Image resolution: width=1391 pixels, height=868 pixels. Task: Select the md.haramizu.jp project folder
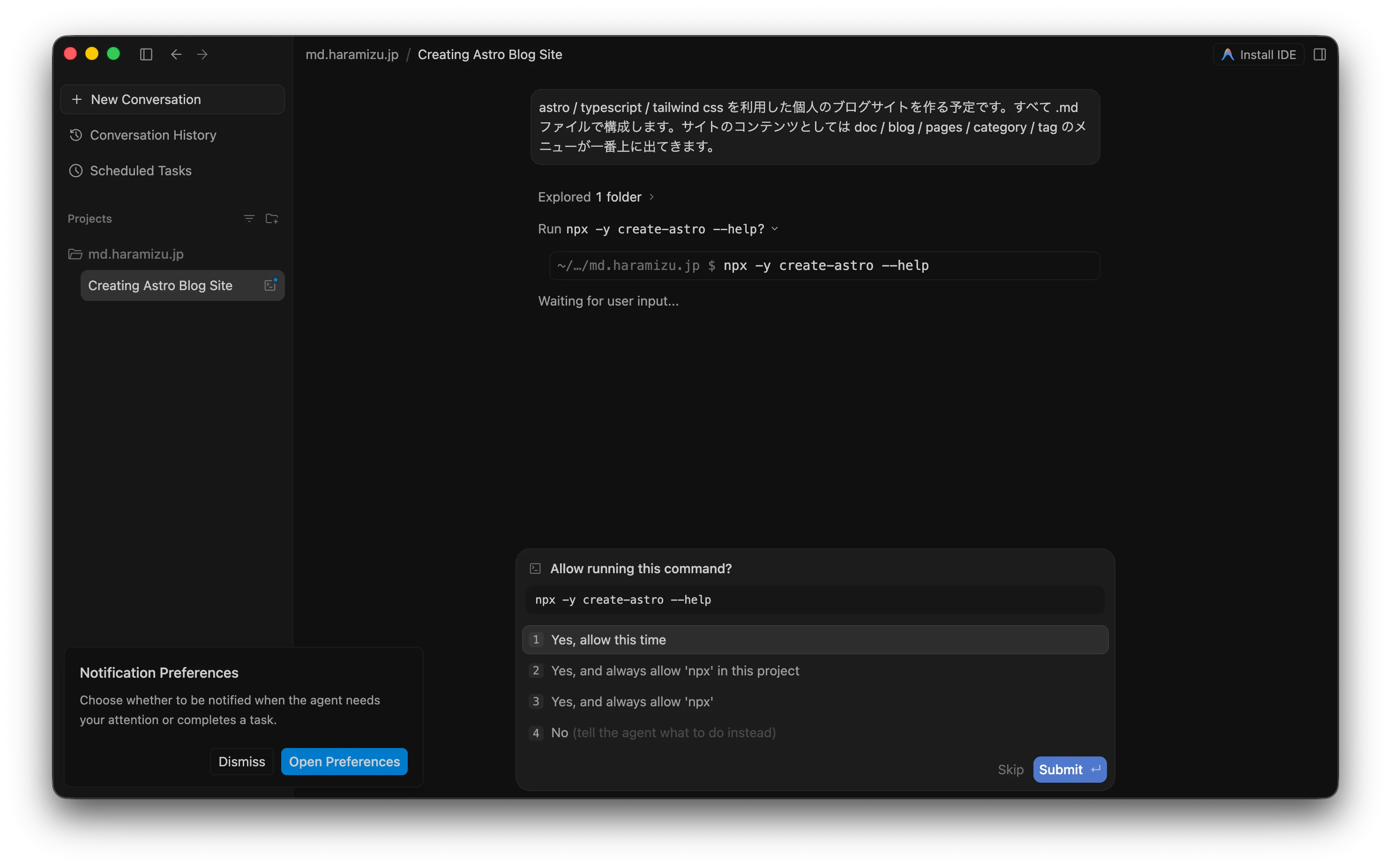(x=126, y=254)
